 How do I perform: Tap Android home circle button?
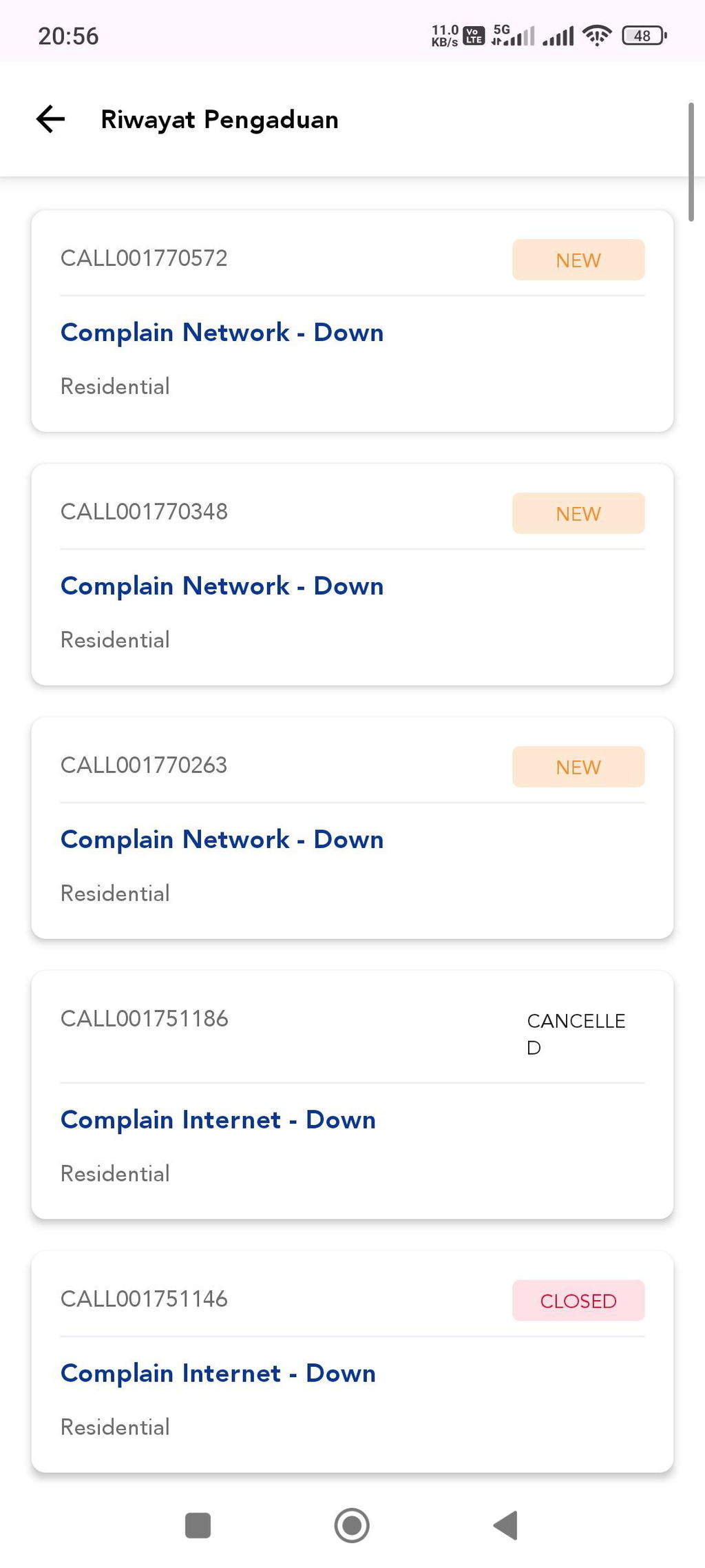[352, 1525]
